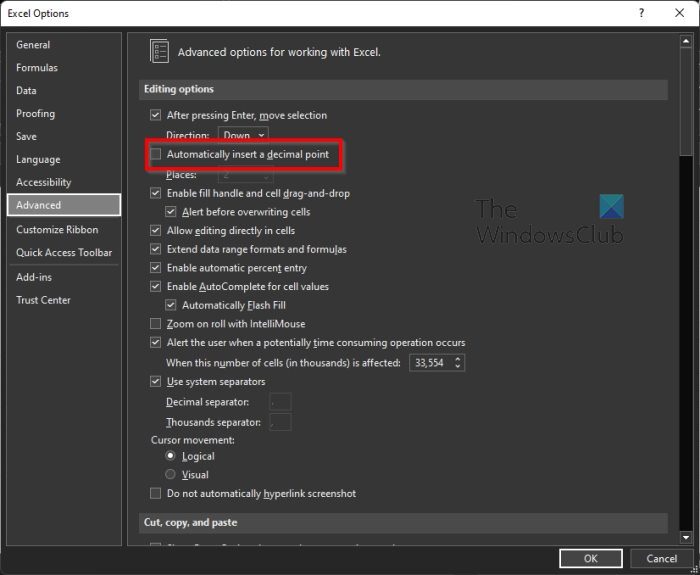Open the Proofing category

pyautogui.click(x=64, y=113)
